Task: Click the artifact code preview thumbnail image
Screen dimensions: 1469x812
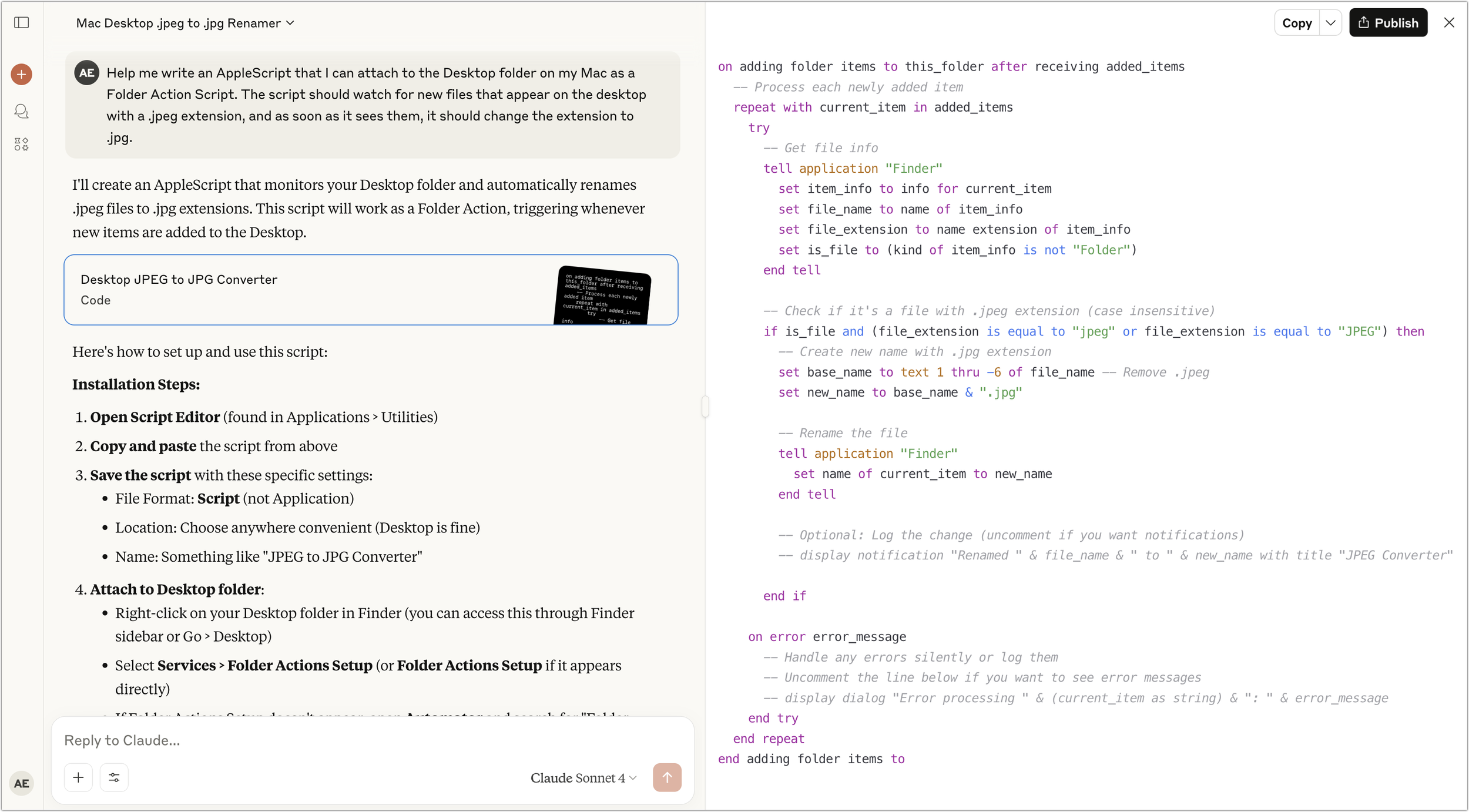Action: point(602,296)
